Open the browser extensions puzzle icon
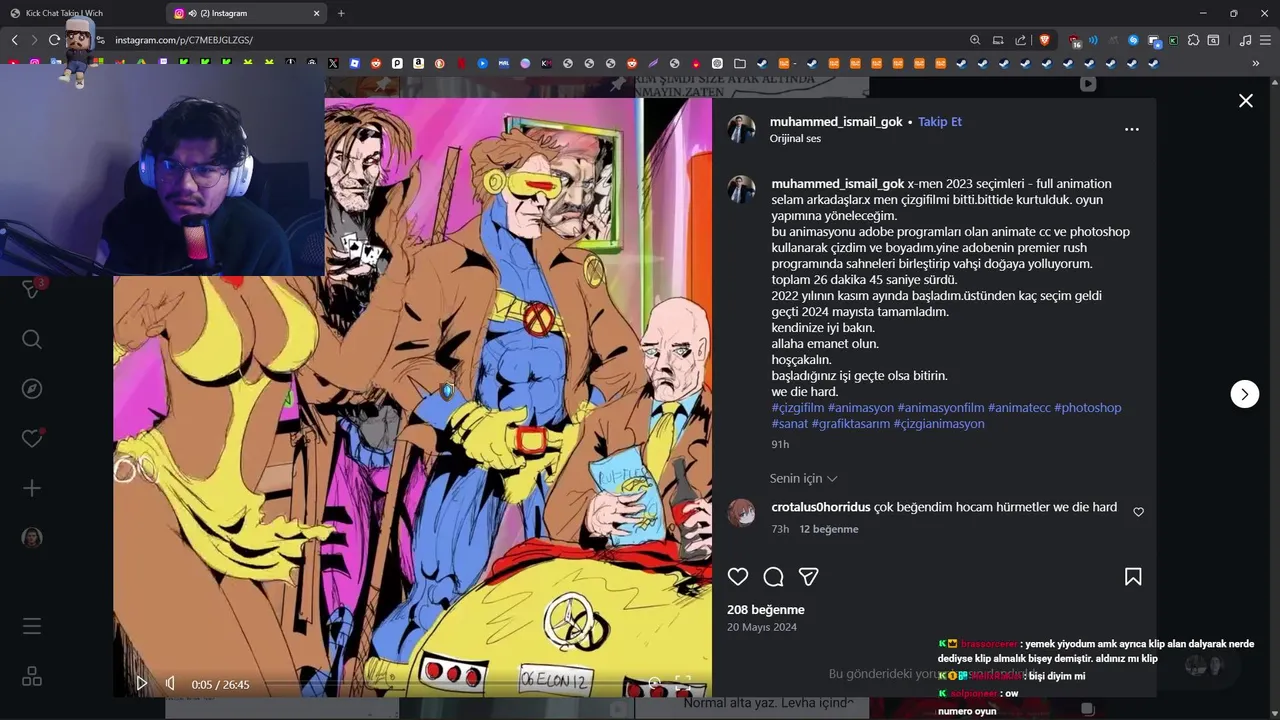The height and width of the screenshot is (720, 1280). [x=1193, y=40]
